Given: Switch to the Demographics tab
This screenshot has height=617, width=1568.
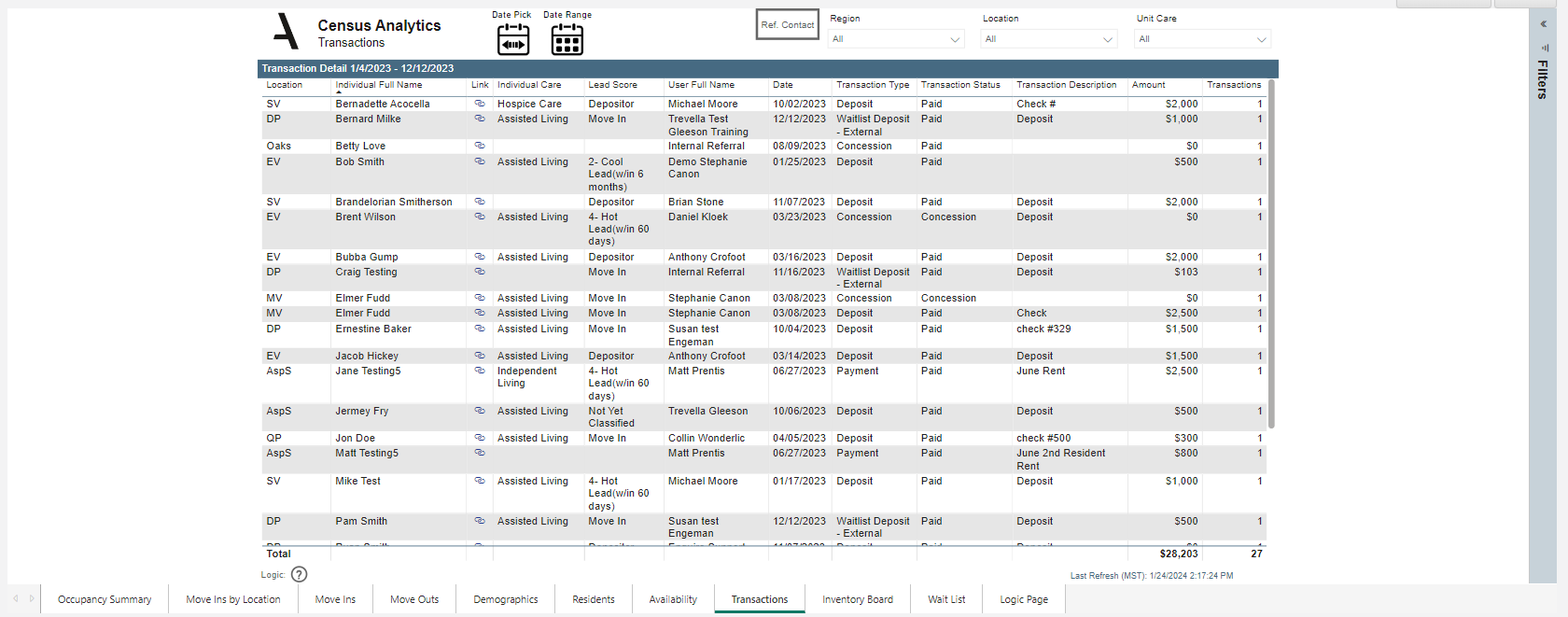Looking at the screenshot, I should click(506, 599).
